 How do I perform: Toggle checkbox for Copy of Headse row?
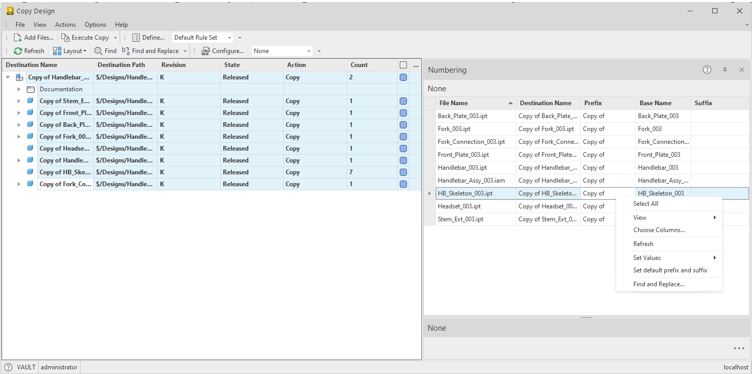(403, 148)
